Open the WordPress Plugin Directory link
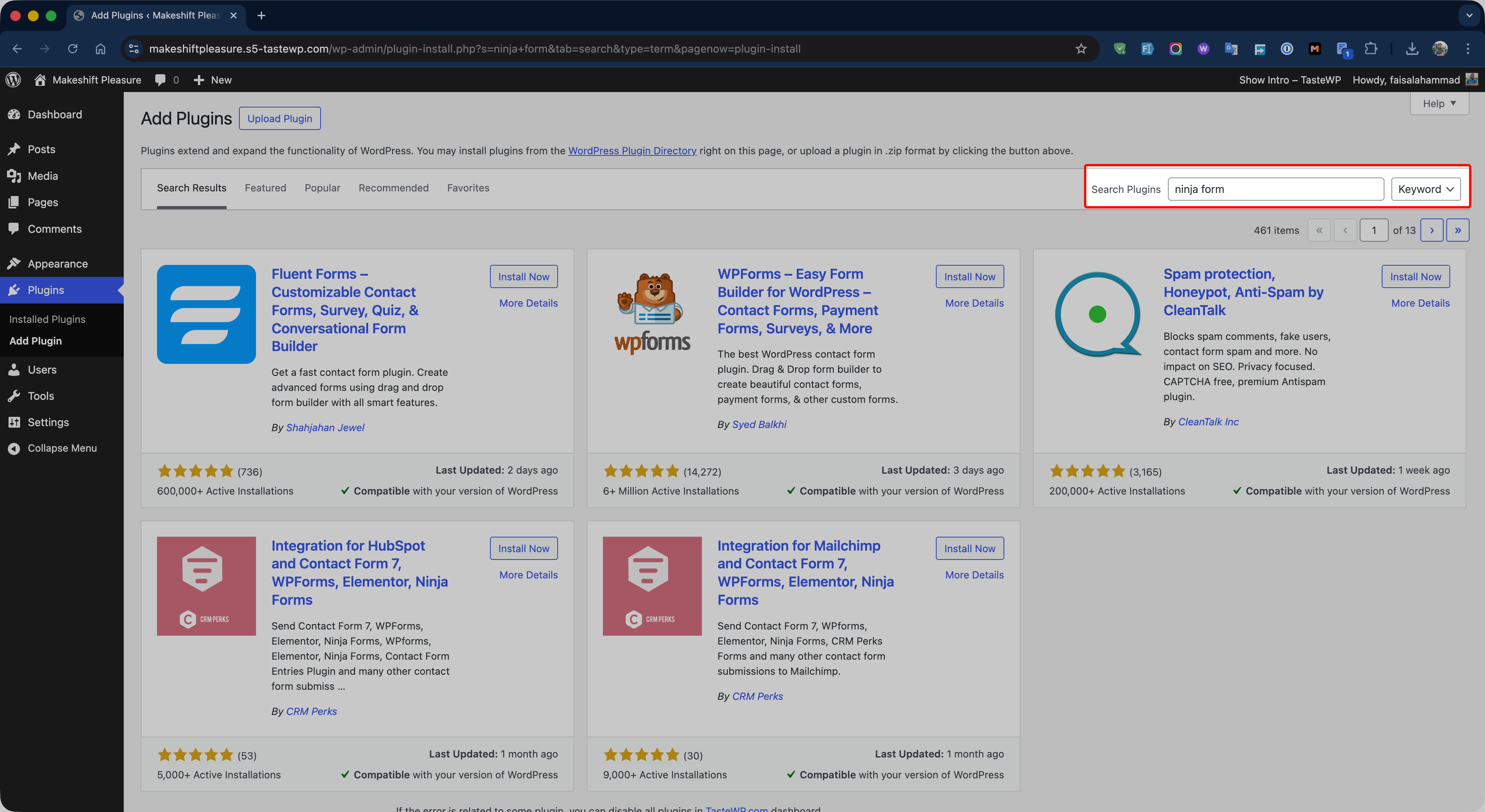 click(632, 150)
